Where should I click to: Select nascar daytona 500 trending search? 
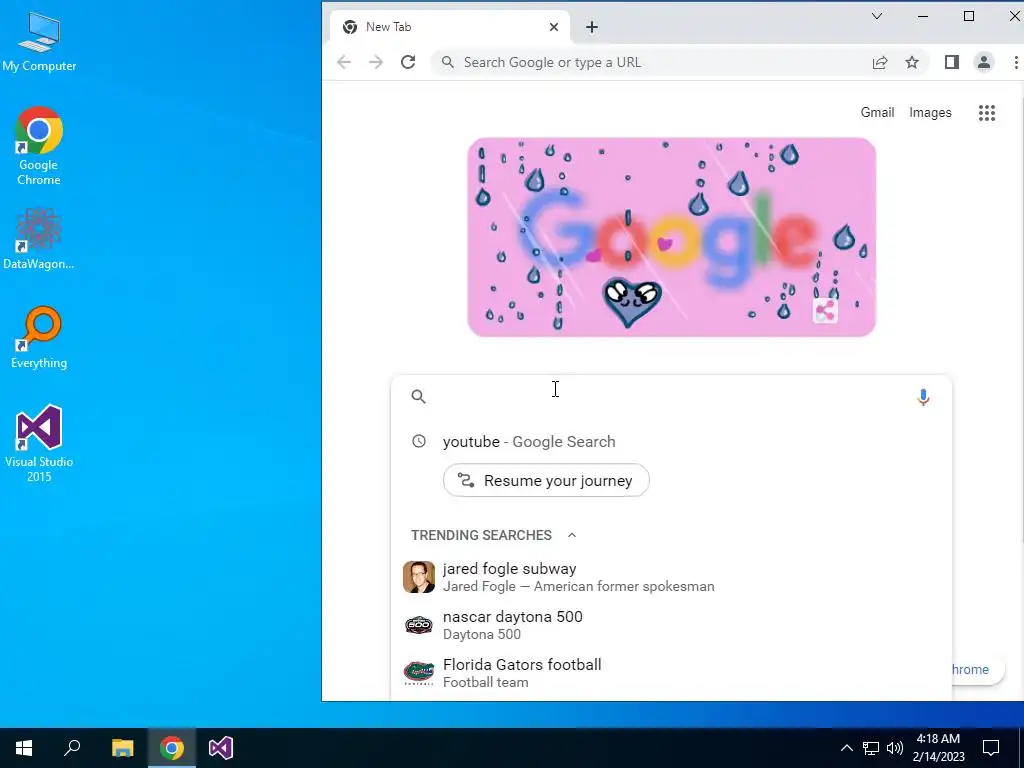pyautogui.click(x=671, y=625)
